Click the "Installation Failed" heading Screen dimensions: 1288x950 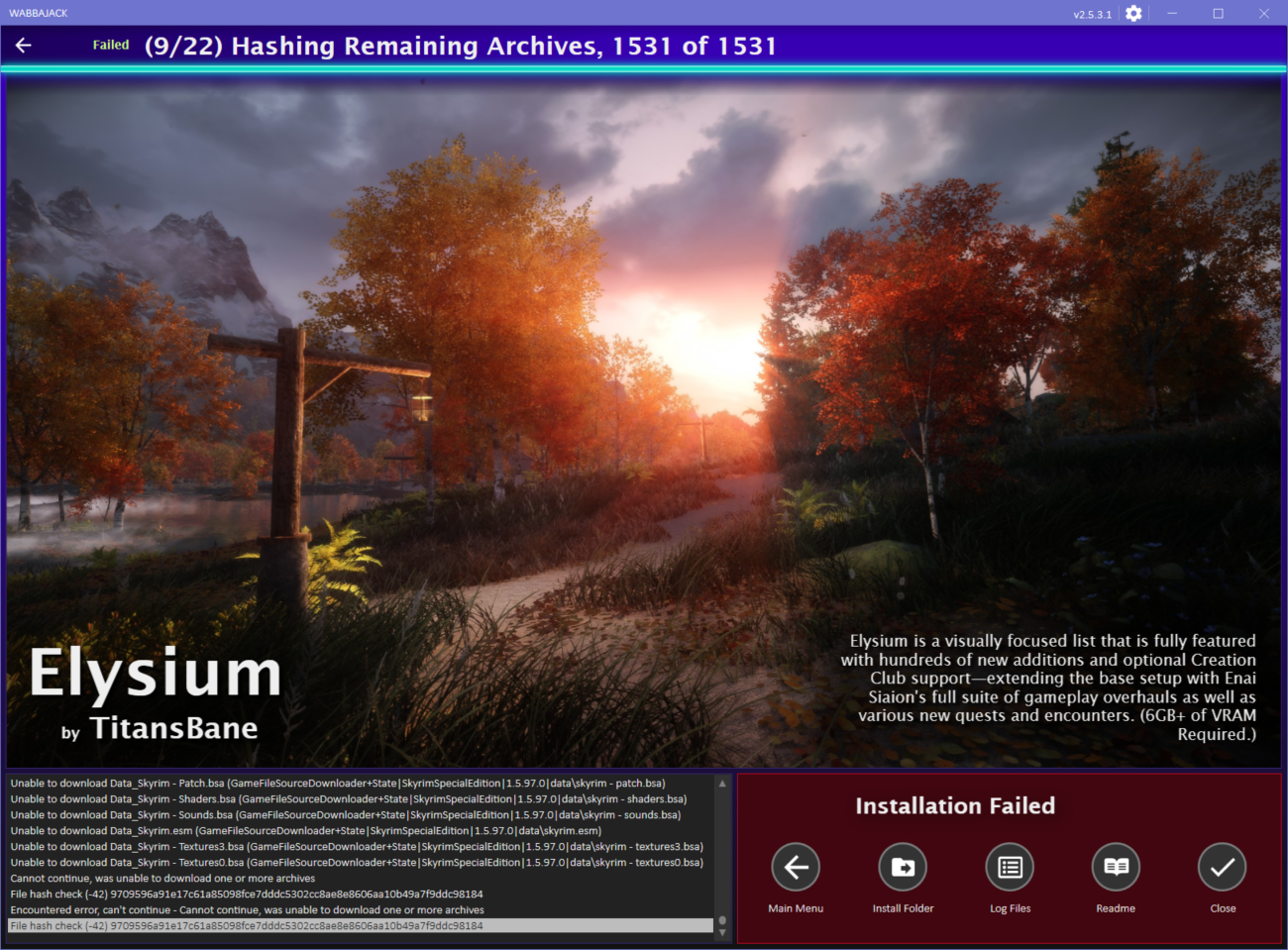(955, 806)
